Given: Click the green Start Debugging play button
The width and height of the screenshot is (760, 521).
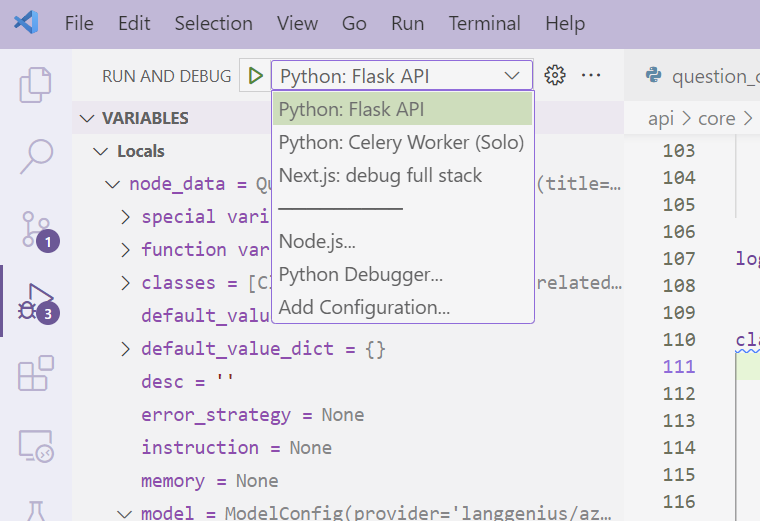Looking at the screenshot, I should [256, 76].
